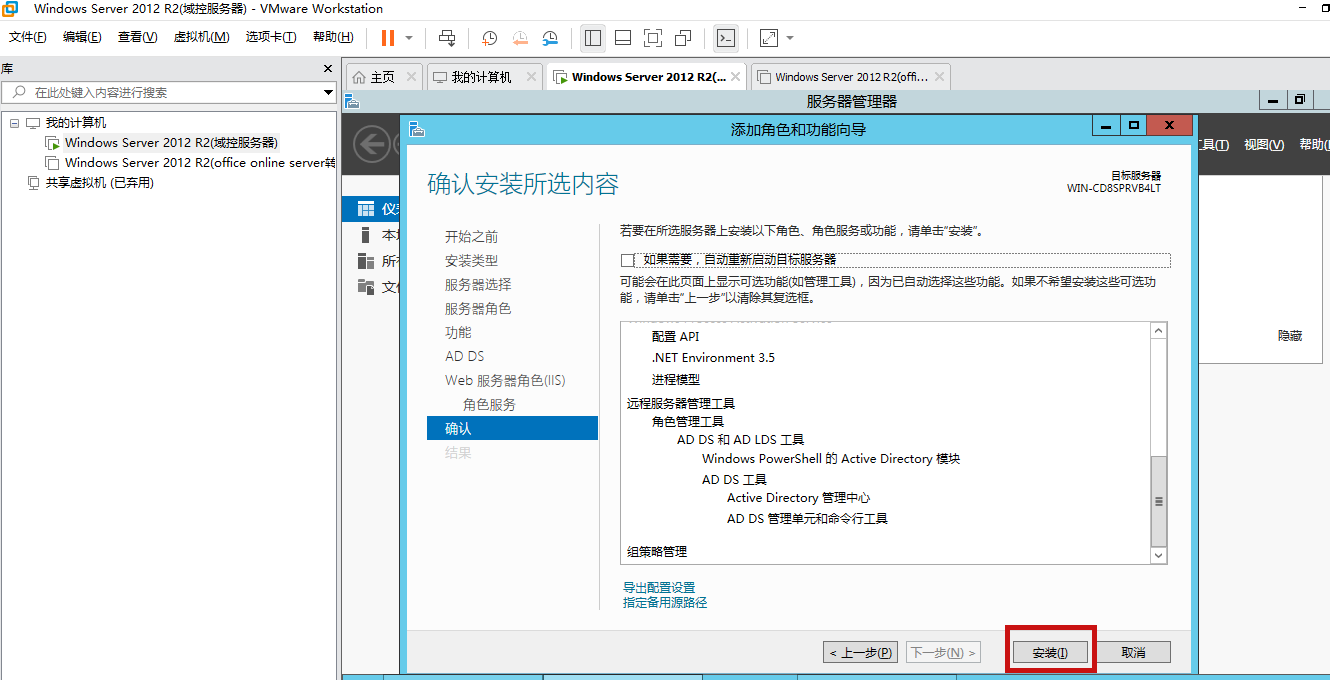Open the stretch guest dropdown arrow

[790, 38]
